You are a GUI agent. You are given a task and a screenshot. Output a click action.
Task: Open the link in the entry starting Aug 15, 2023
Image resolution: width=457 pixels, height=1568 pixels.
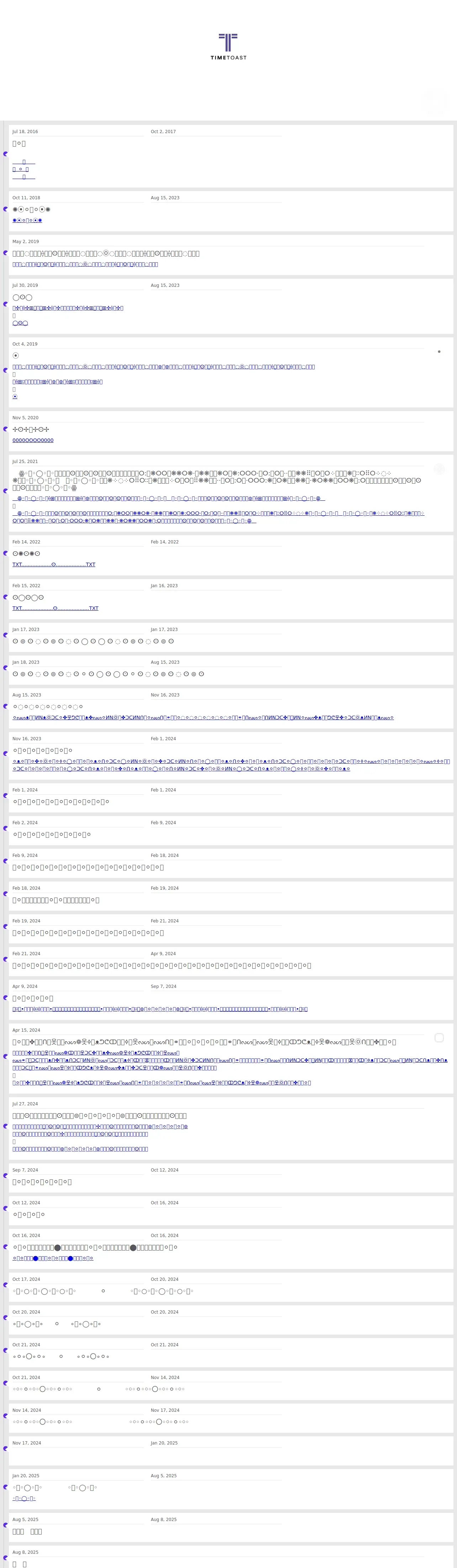click(203, 718)
